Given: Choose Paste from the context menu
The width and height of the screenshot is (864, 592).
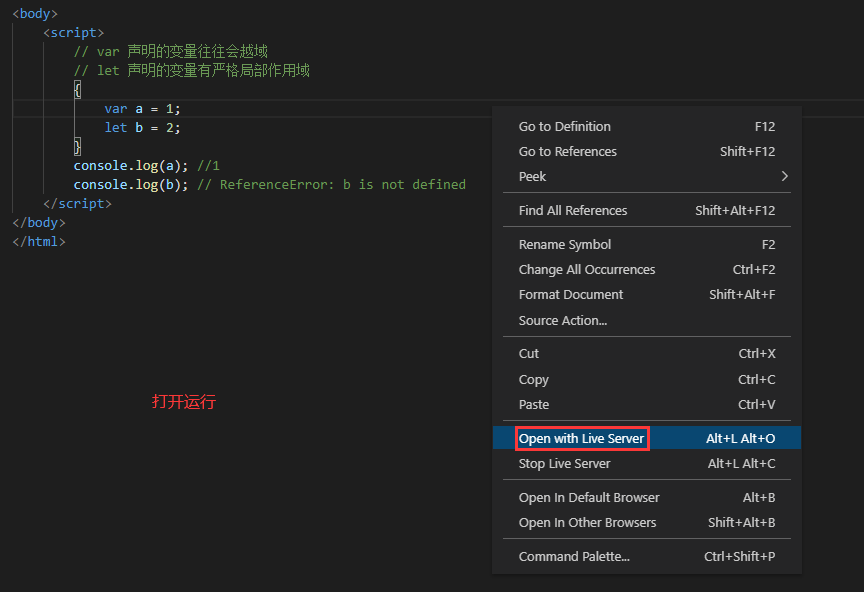Looking at the screenshot, I should tap(646, 405).
